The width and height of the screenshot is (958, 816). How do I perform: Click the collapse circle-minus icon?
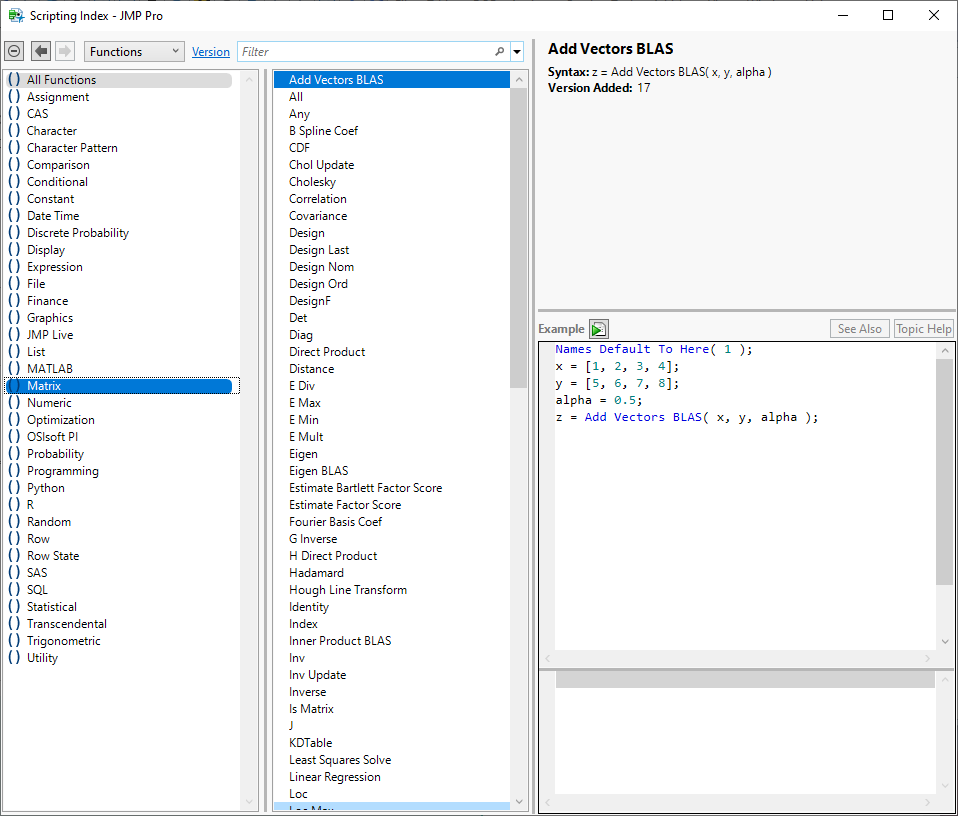point(14,52)
